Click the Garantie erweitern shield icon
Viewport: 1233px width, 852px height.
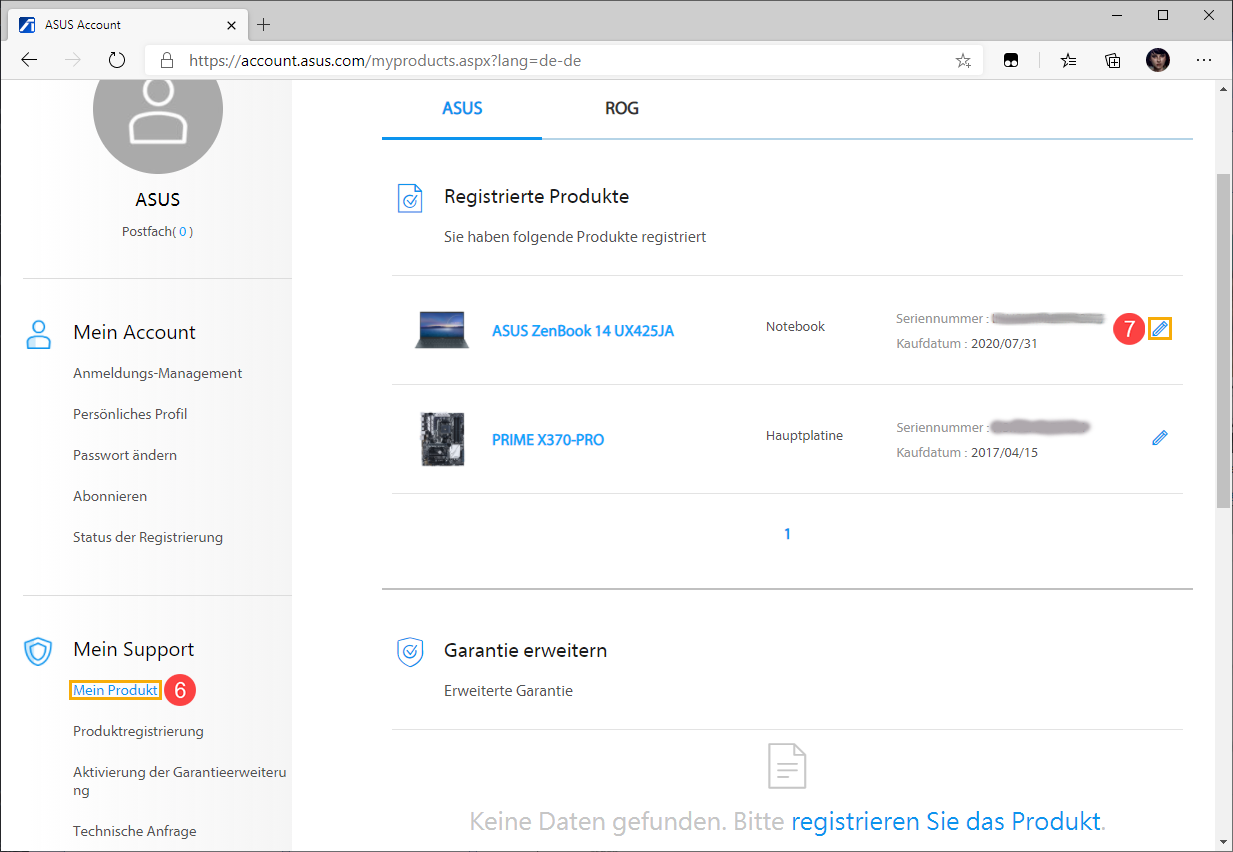pos(410,652)
